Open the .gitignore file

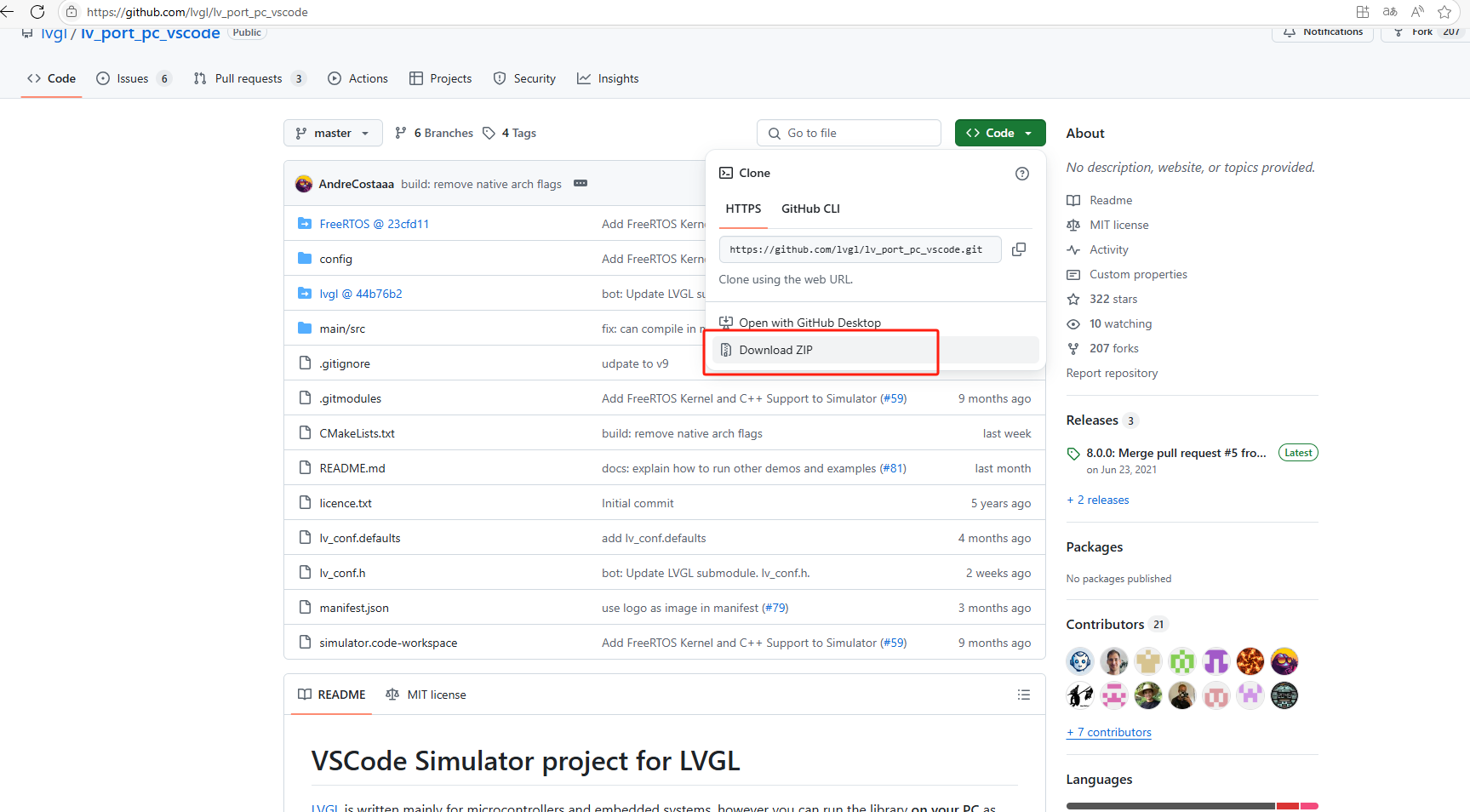point(345,363)
